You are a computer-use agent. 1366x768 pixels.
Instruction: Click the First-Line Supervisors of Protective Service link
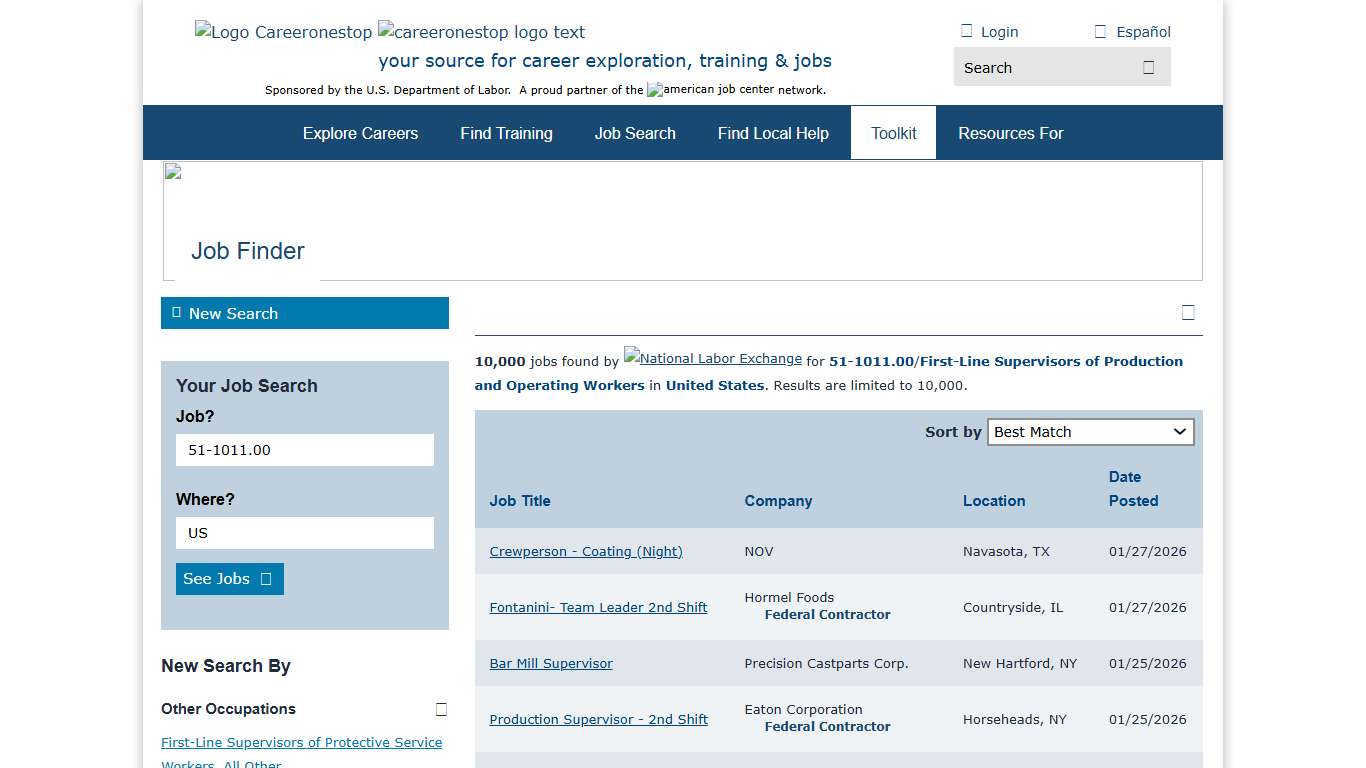pos(302,743)
